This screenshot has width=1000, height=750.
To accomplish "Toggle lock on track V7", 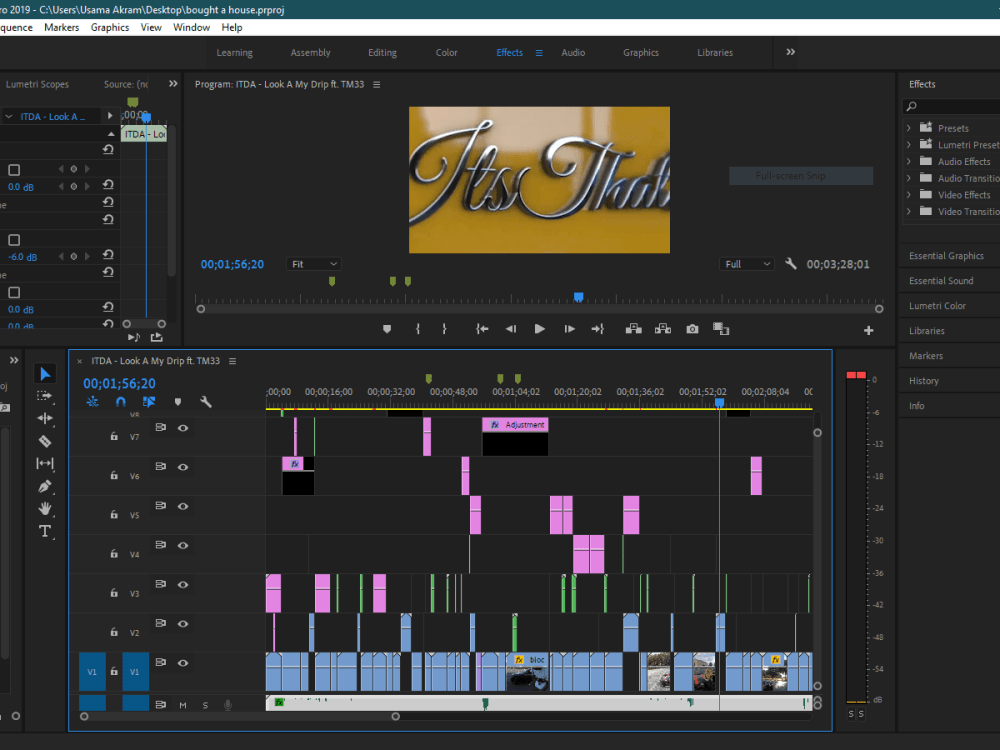I will pos(114,436).
